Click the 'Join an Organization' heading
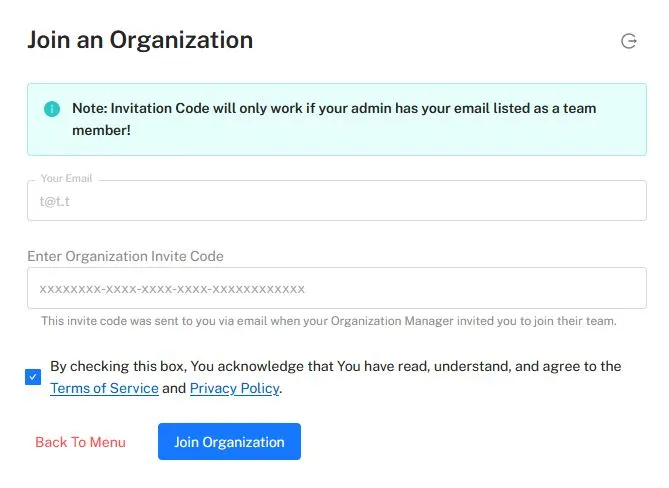The image size is (669, 488). [140, 41]
